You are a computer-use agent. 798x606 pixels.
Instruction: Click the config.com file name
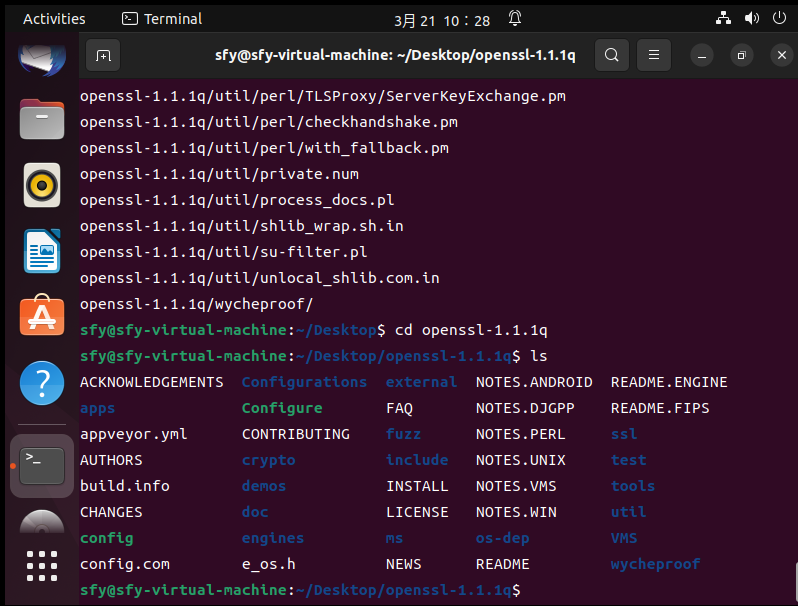[x=125, y=564]
